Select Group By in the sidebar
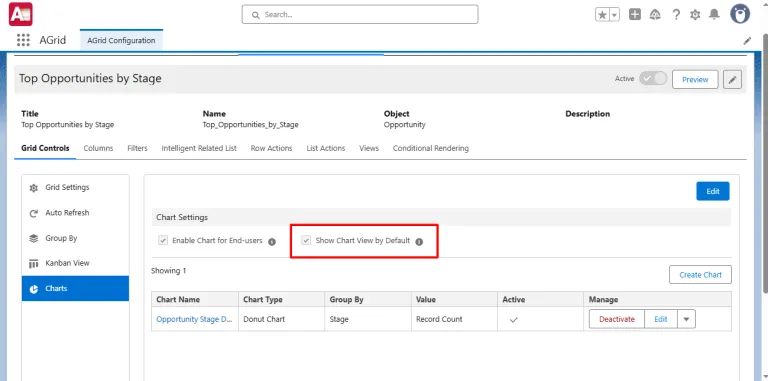The width and height of the screenshot is (768, 381). [x=75, y=238]
